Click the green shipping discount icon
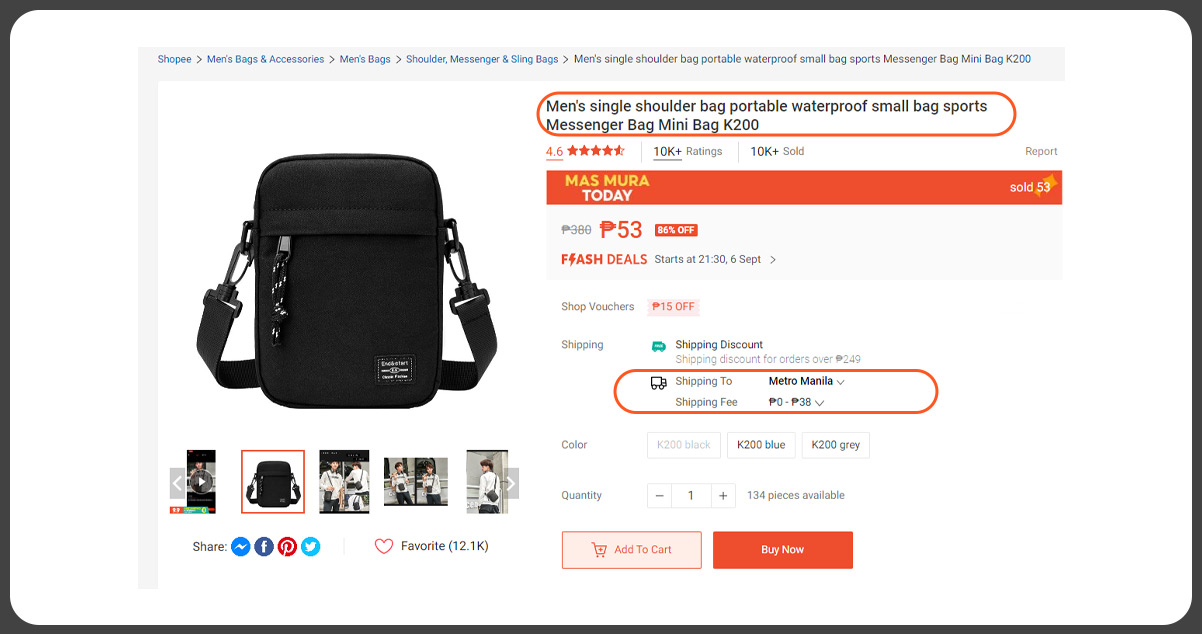1202x634 pixels. point(658,345)
